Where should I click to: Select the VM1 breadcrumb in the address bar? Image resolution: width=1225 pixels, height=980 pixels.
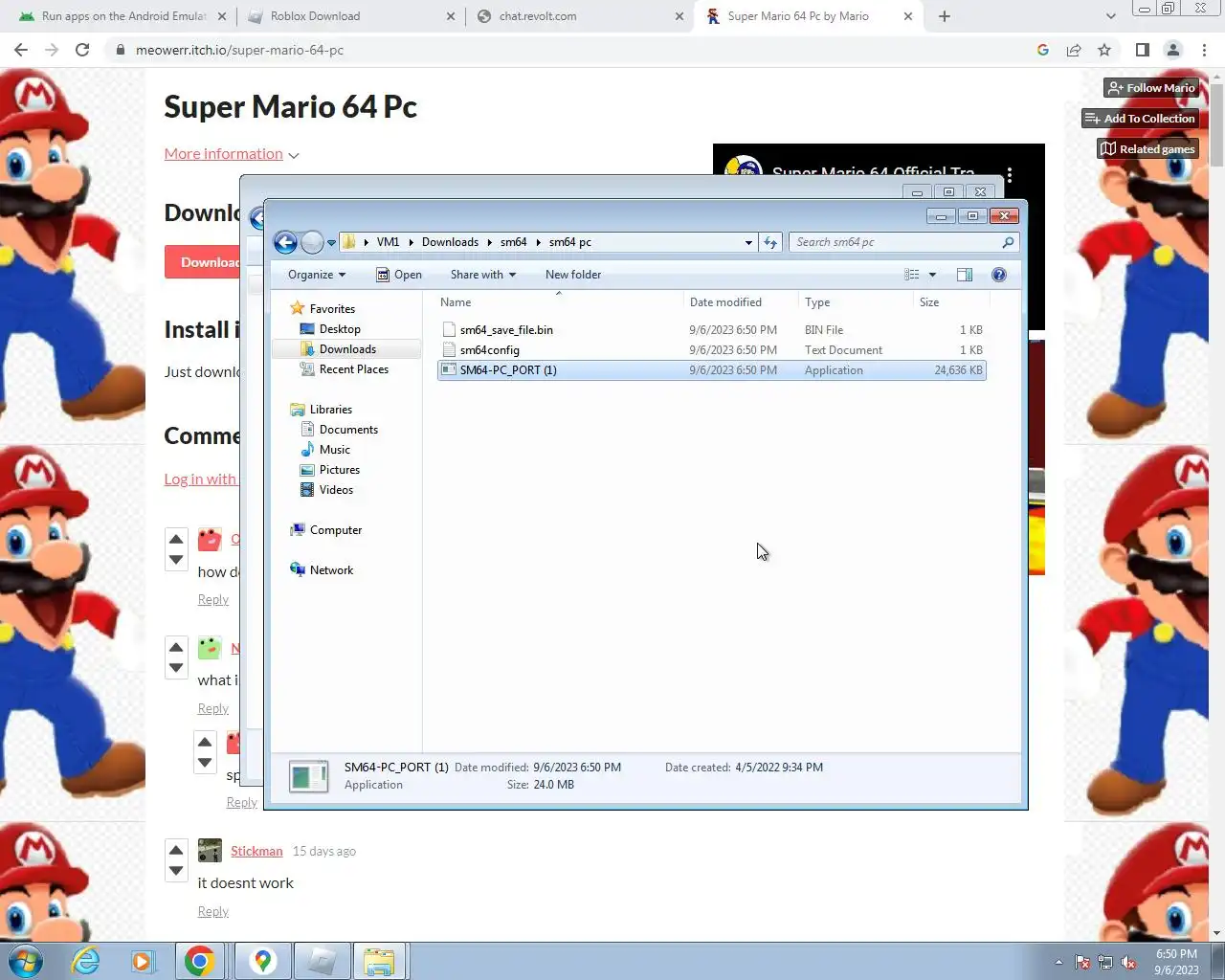pyautogui.click(x=388, y=242)
